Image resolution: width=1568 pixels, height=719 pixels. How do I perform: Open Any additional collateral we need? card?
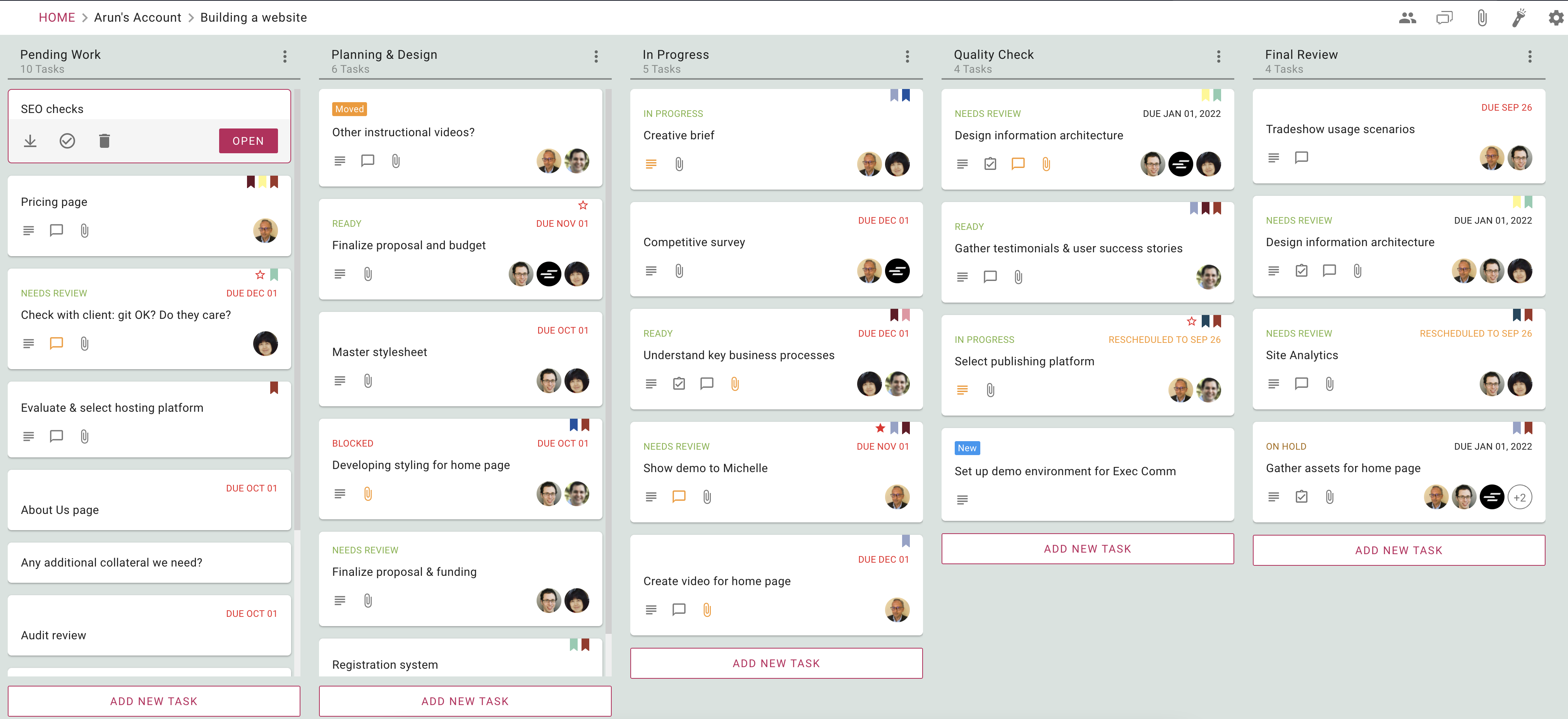[149, 563]
